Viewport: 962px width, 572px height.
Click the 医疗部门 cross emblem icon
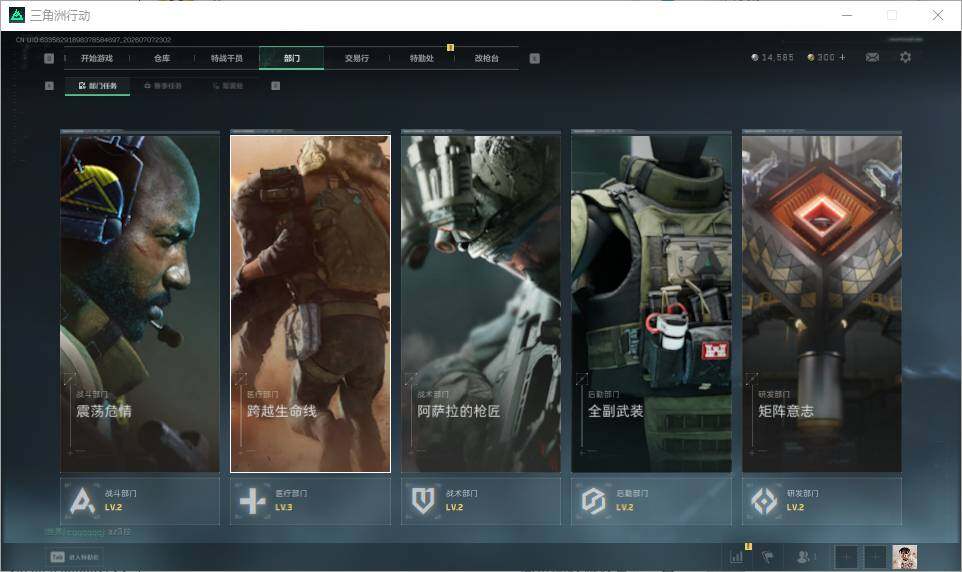coord(252,501)
